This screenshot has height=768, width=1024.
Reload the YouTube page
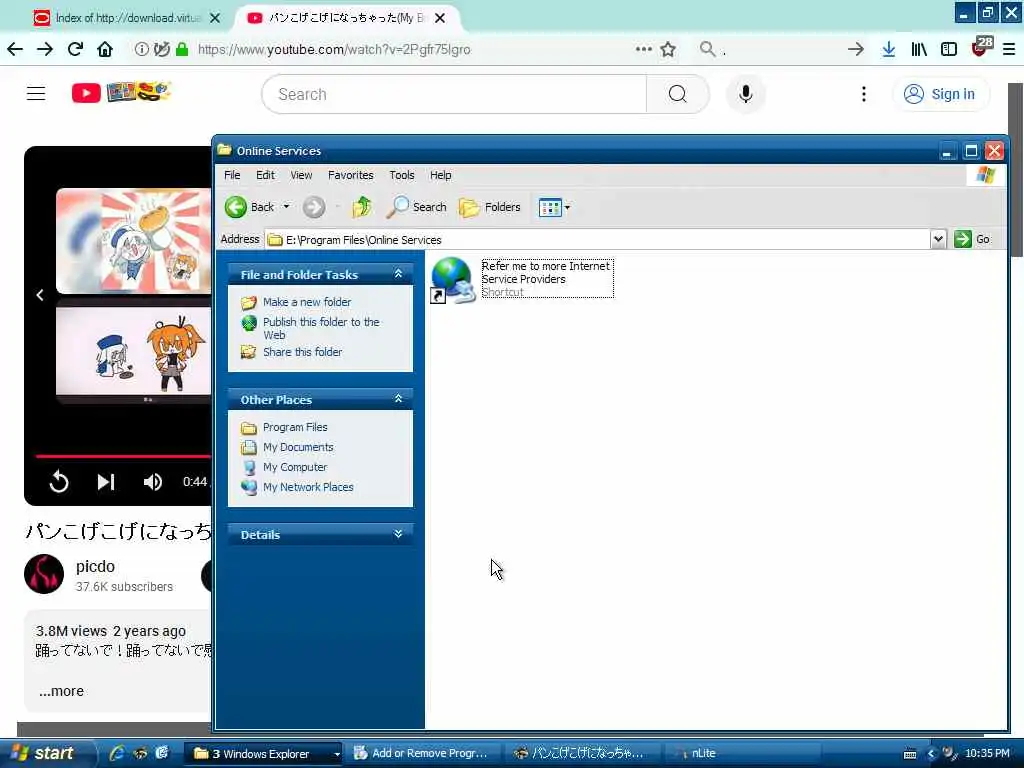75,49
